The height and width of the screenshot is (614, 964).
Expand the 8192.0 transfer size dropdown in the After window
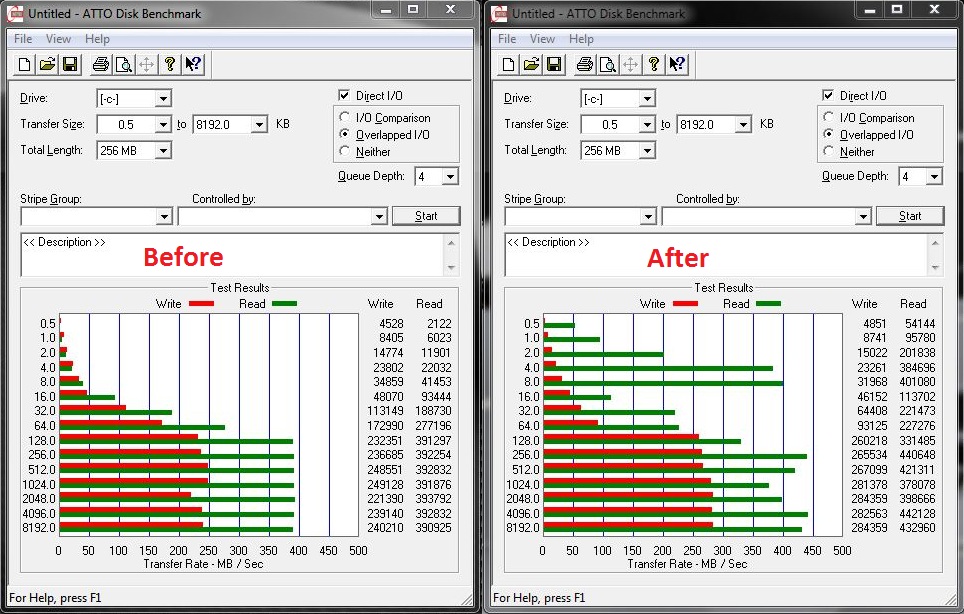743,125
